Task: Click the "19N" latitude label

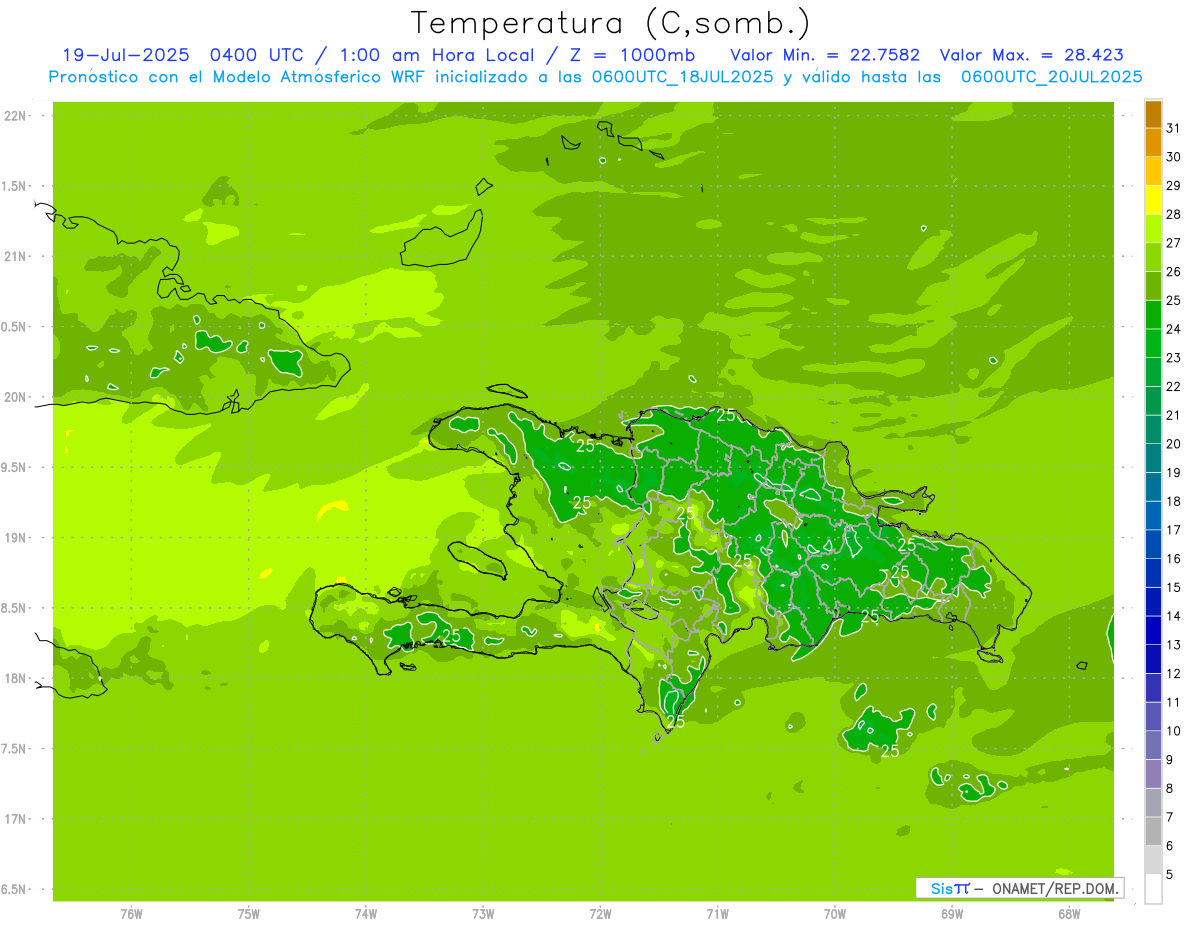Action: [x=16, y=538]
